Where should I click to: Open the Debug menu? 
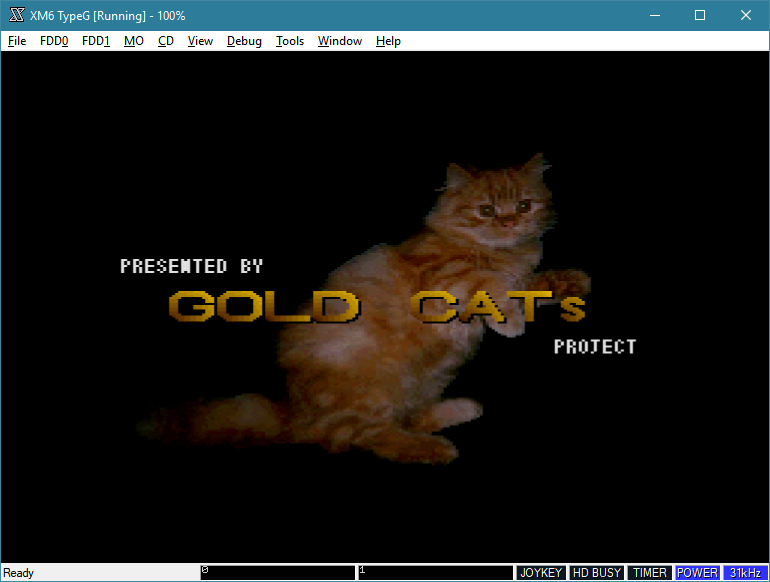tap(244, 41)
